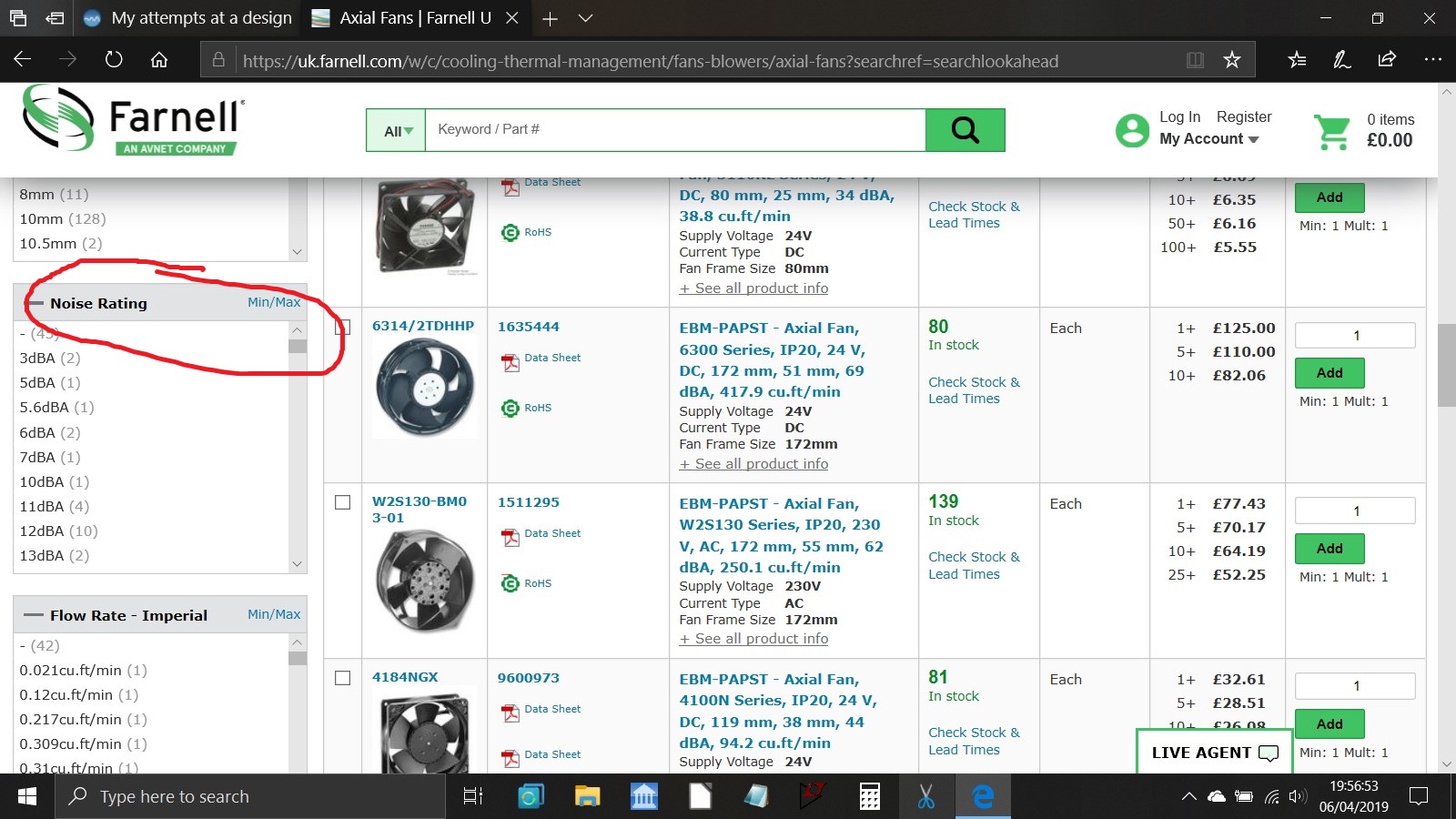Click the share page icon
The height and width of the screenshot is (819, 1456).
(1387, 60)
